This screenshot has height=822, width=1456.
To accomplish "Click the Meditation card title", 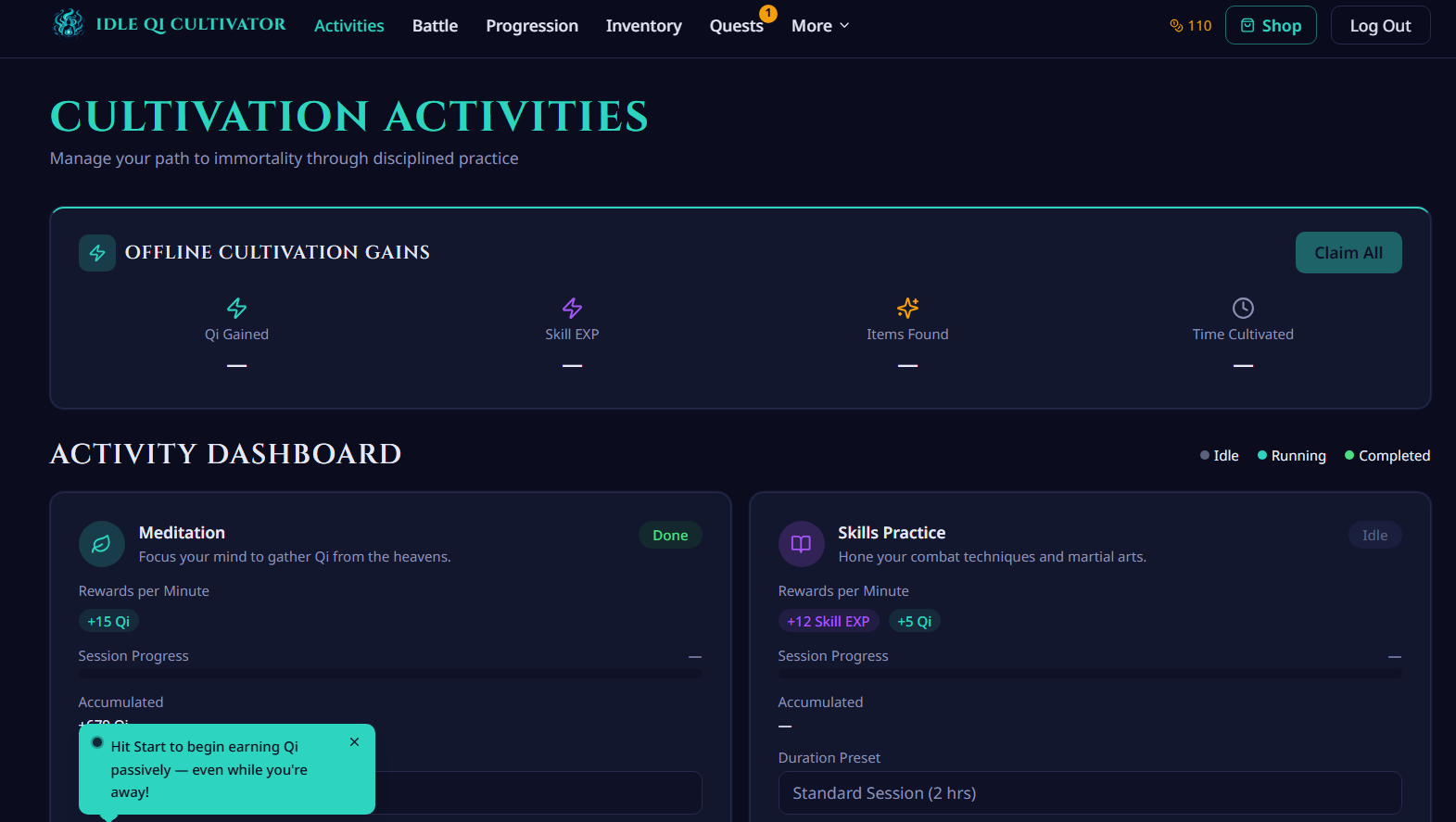I will coord(182,533).
